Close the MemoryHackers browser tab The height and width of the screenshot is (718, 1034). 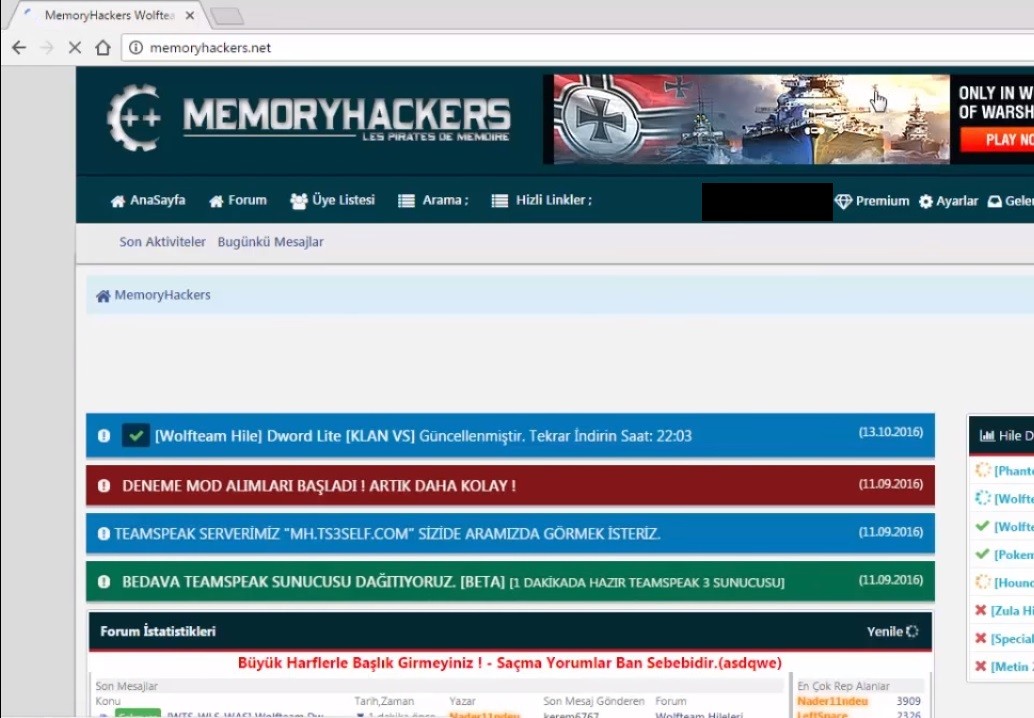[x=190, y=15]
